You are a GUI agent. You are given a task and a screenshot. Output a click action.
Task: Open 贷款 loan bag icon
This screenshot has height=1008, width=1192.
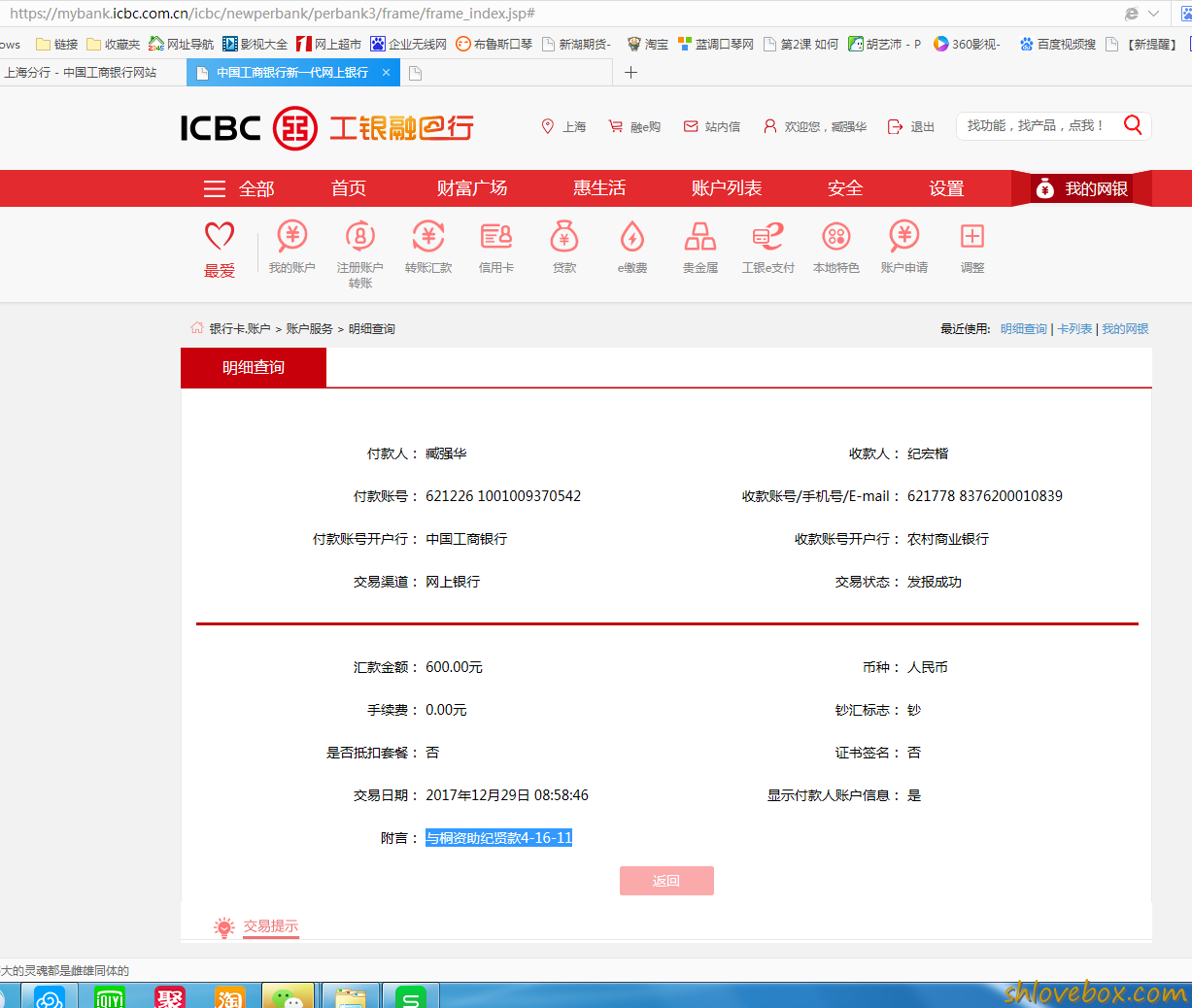coord(564,236)
